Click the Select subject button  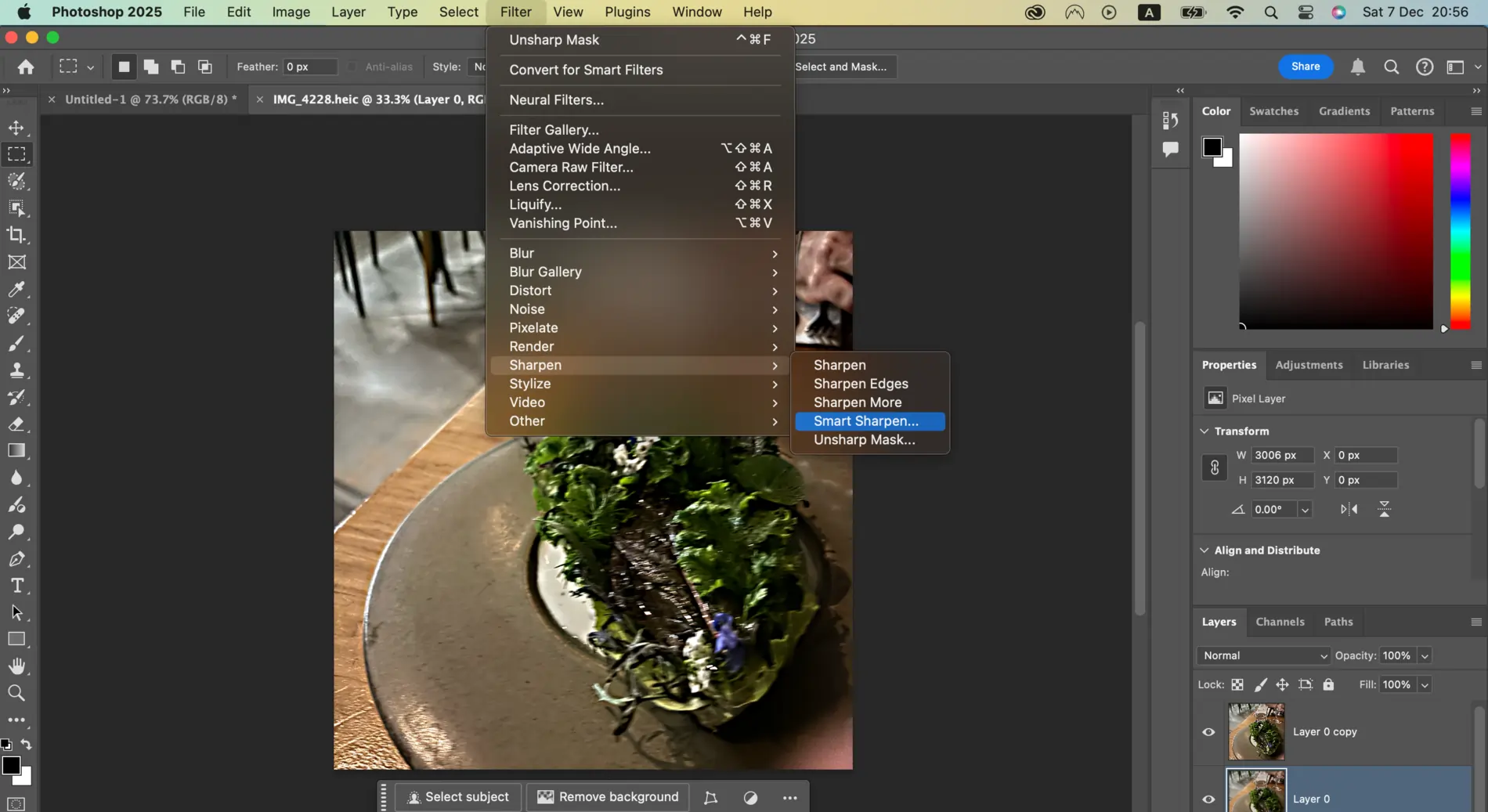pos(458,796)
